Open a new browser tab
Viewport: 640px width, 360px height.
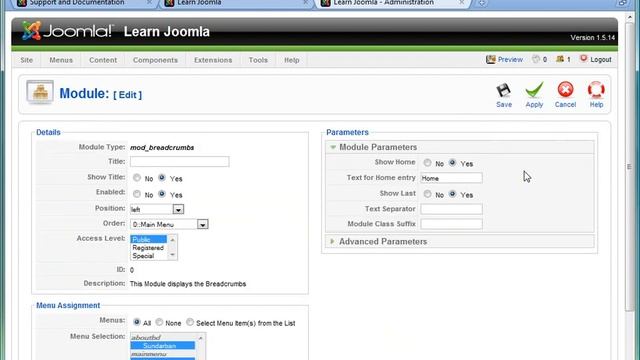point(482,3)
